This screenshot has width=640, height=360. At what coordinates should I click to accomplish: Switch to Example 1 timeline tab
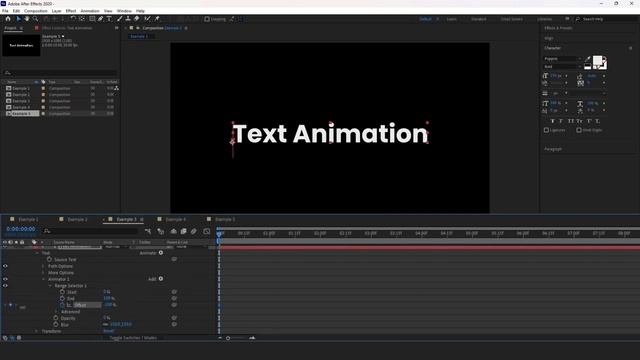[x=28, y=220]
